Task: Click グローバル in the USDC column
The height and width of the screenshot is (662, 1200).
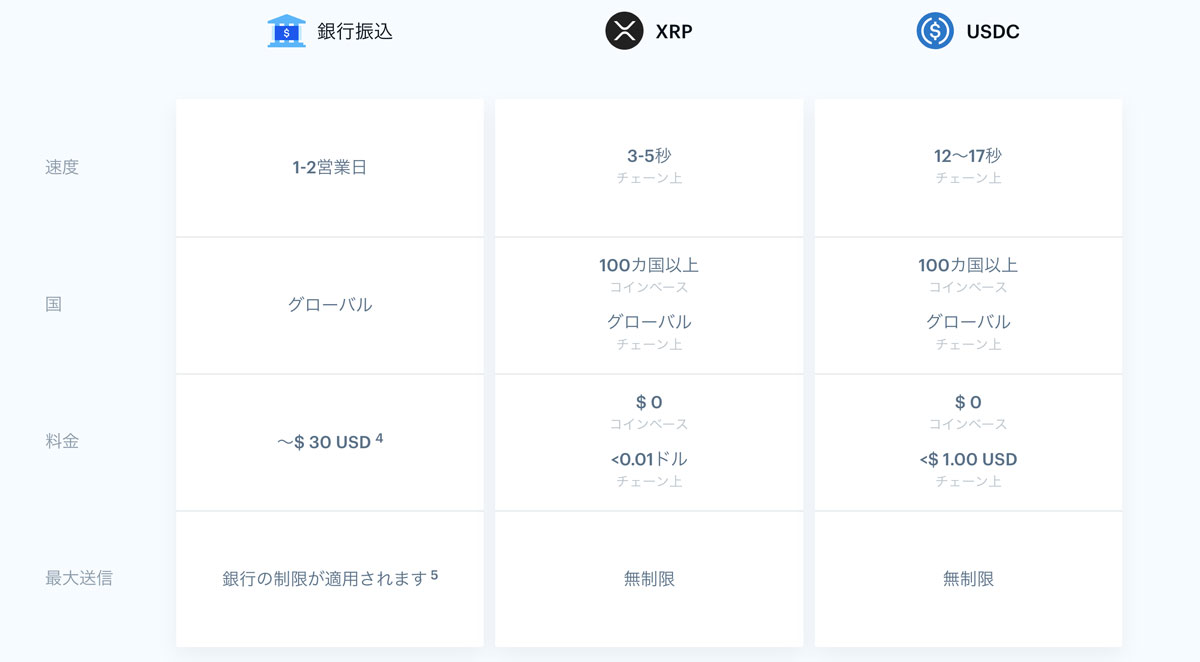Action: [x=968, y=322]
